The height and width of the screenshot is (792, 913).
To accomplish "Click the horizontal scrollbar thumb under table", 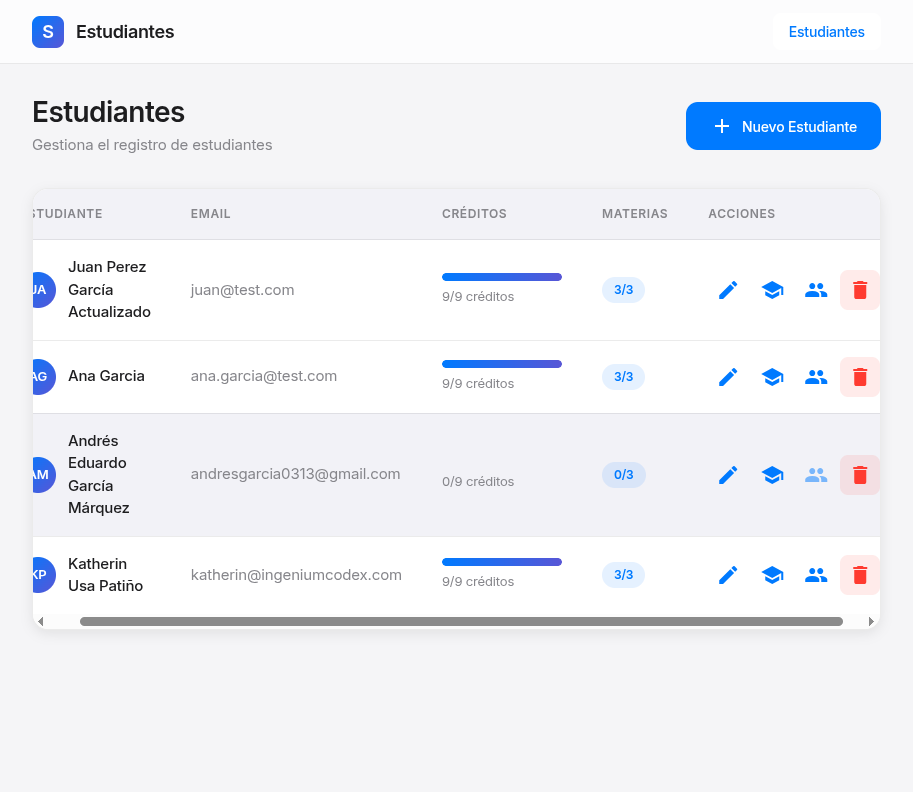I will (461, 621).
